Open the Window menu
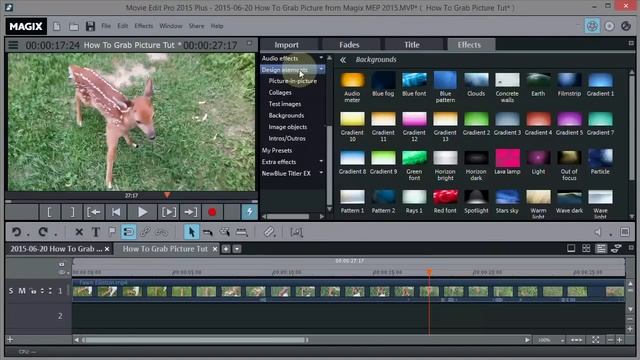 coord(171,26)
